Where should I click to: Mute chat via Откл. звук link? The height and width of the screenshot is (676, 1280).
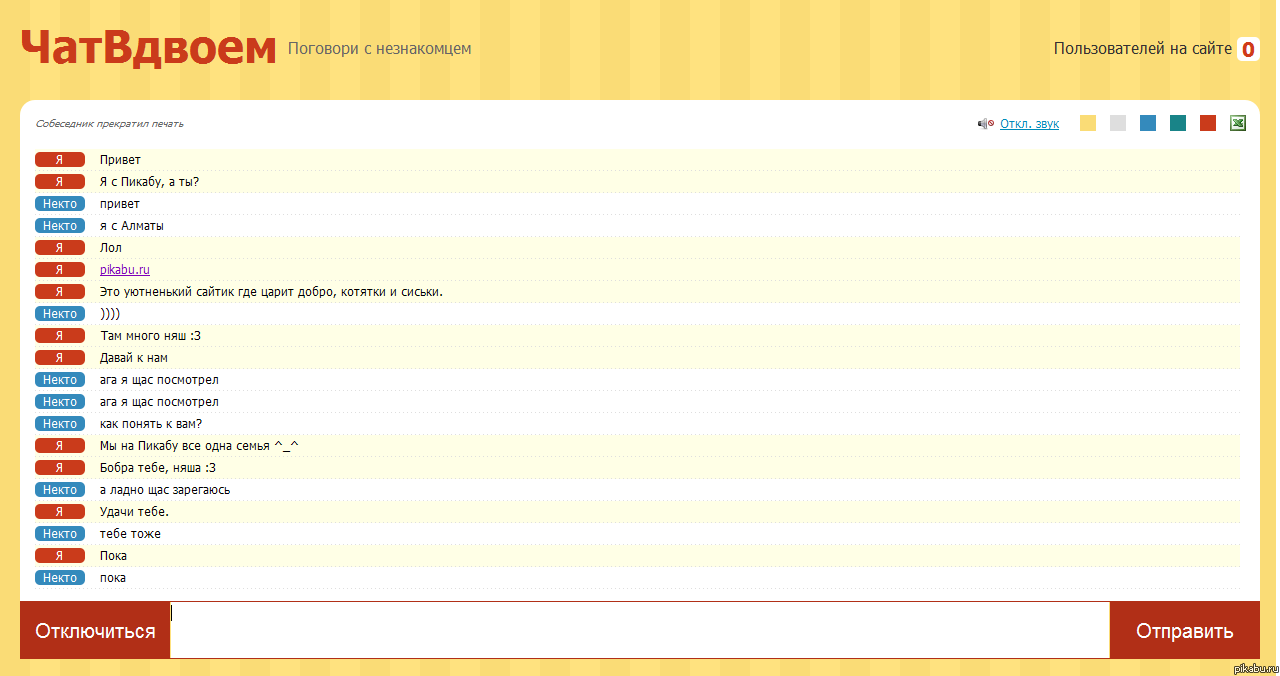tap(1029, 124)
